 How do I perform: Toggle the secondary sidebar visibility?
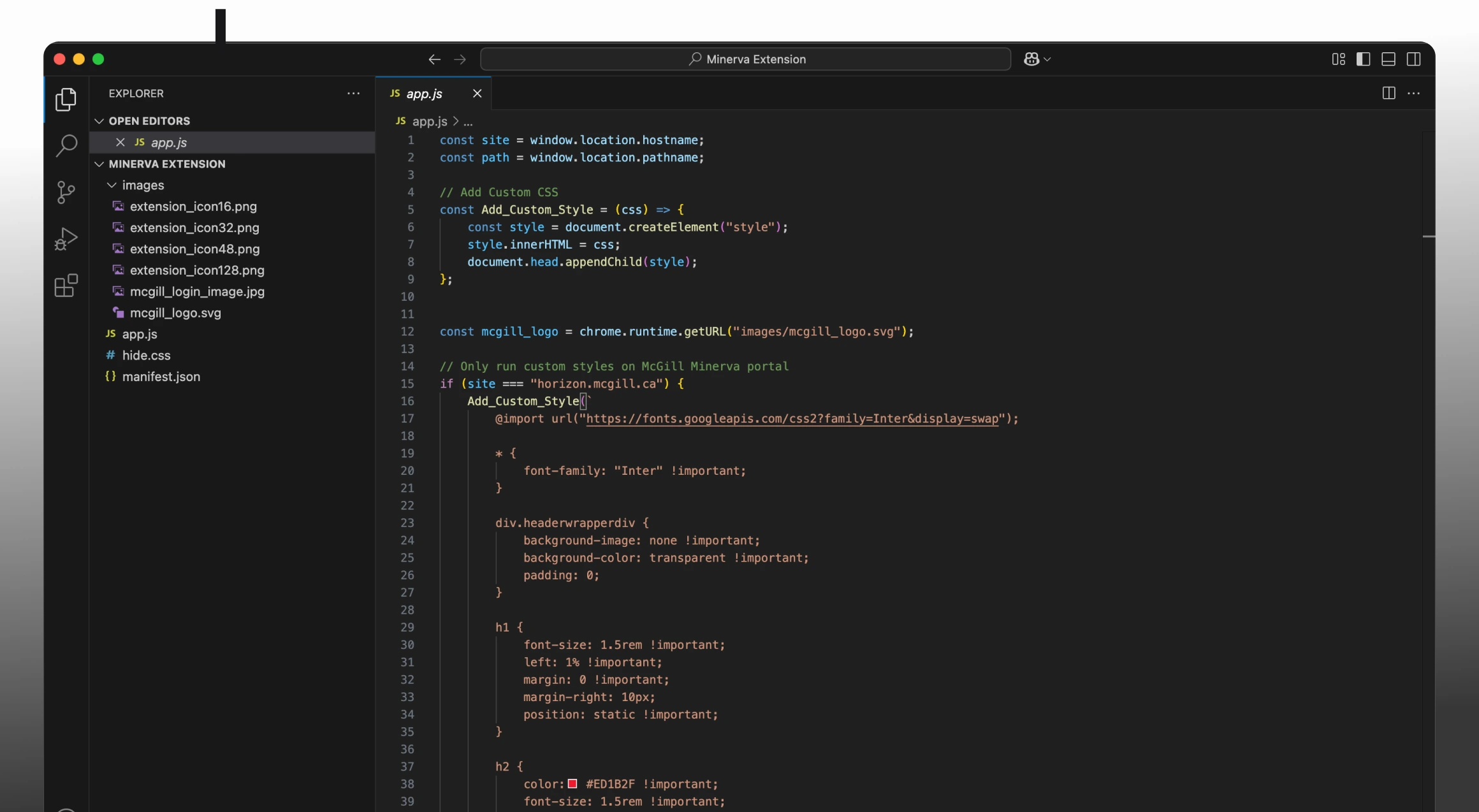point(1414,59)
